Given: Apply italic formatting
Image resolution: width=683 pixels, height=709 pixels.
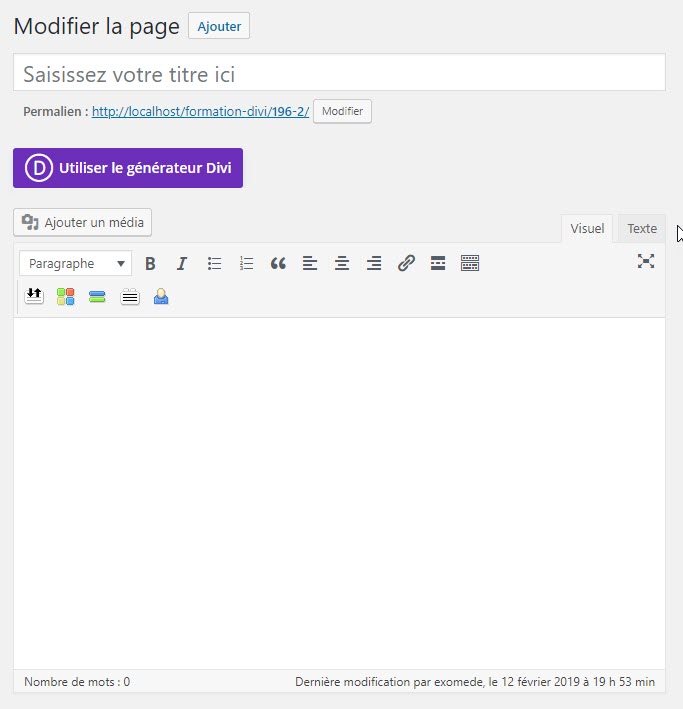Looking at the screenshot, I should [182, 264].
